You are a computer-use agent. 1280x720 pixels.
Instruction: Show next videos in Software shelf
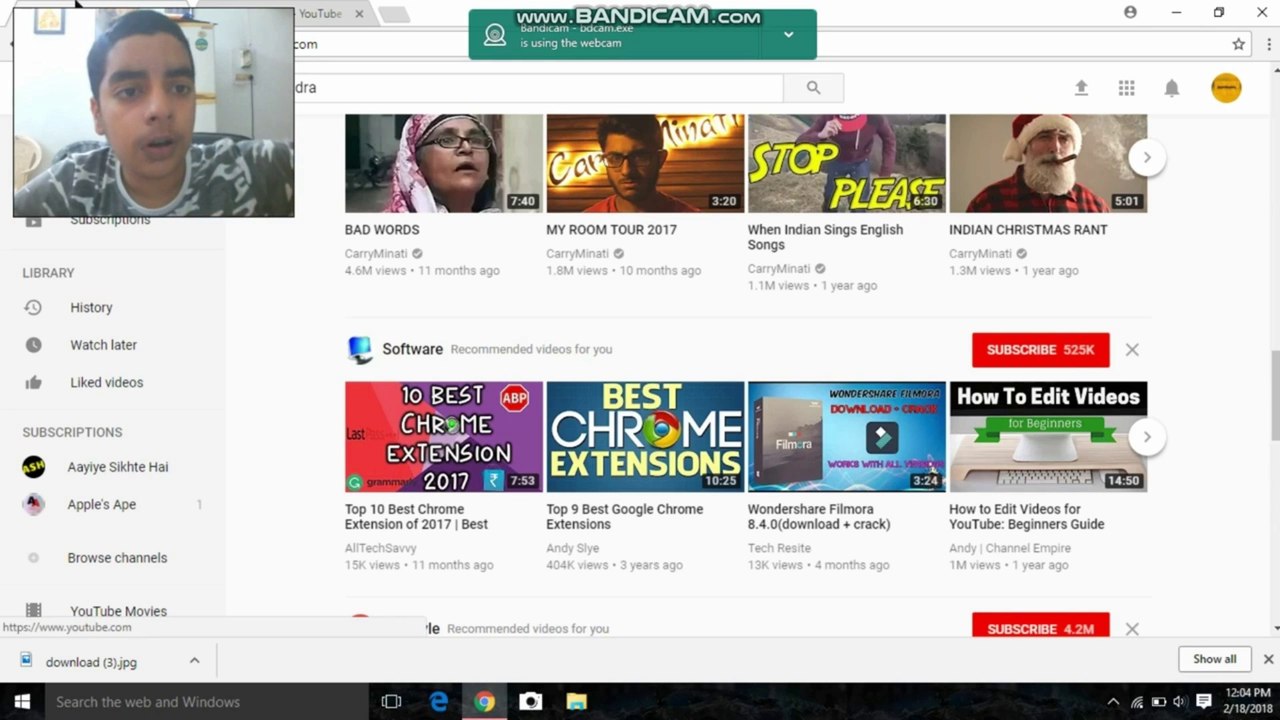[x=1147, y=437]
